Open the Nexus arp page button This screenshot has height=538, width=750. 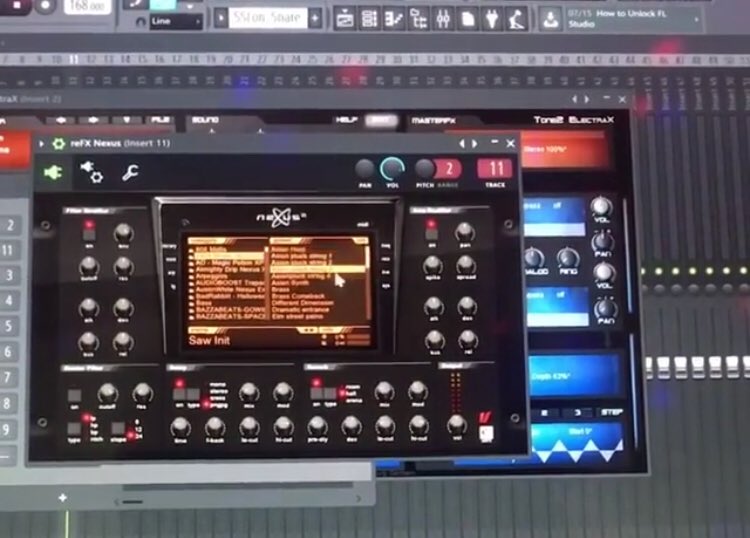coord(171,273)
